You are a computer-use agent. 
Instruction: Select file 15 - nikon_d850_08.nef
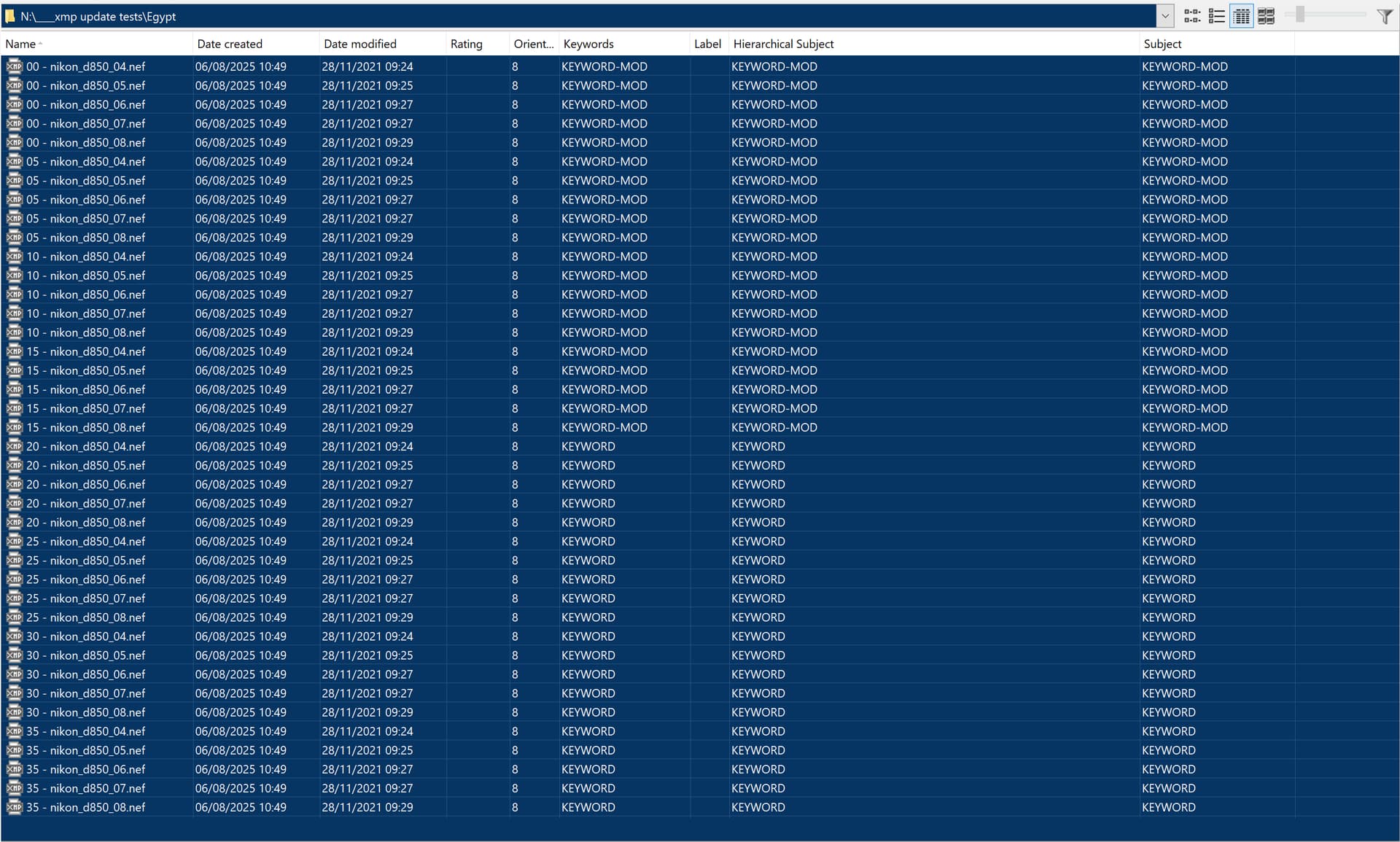(86, 427)
